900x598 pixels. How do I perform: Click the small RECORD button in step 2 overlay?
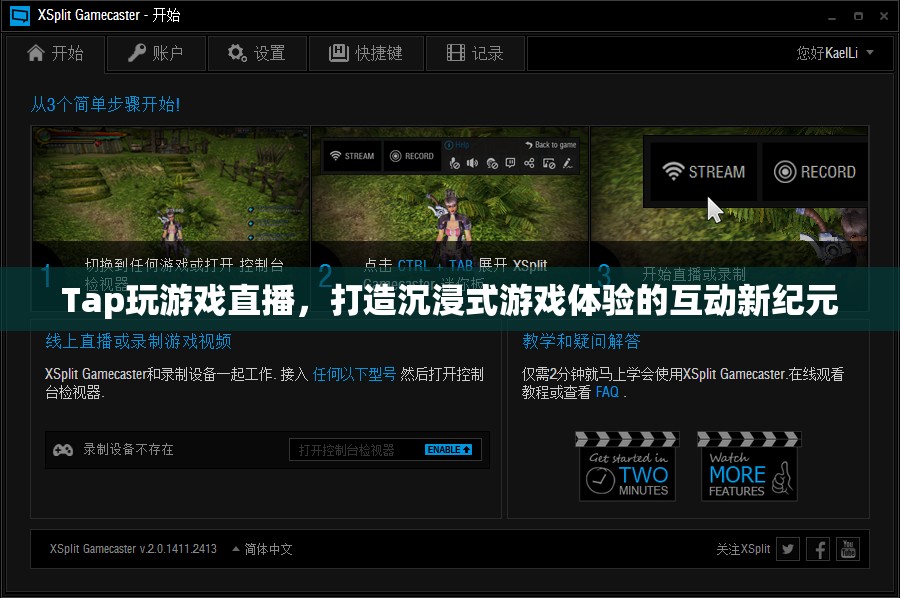(412, 156)
